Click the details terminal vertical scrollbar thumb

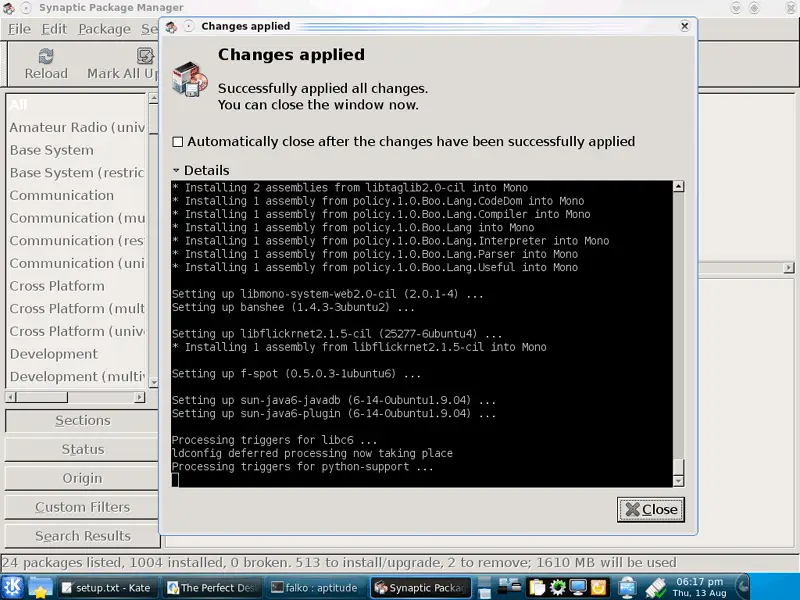coord(679,467)
